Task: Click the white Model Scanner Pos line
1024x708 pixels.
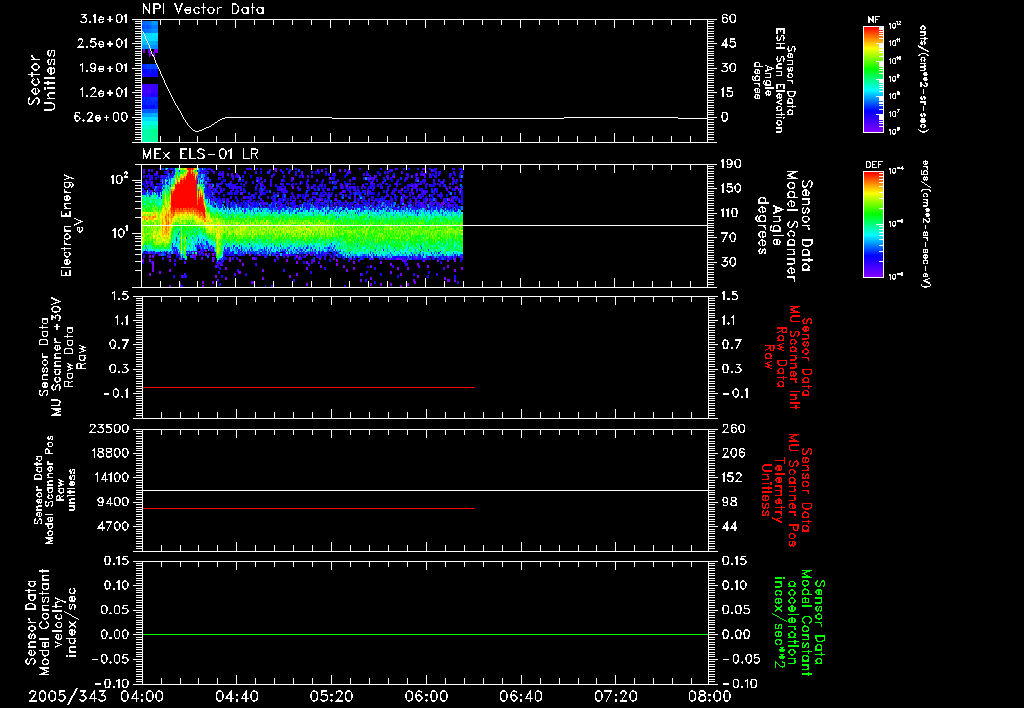Action: (425, 490)
